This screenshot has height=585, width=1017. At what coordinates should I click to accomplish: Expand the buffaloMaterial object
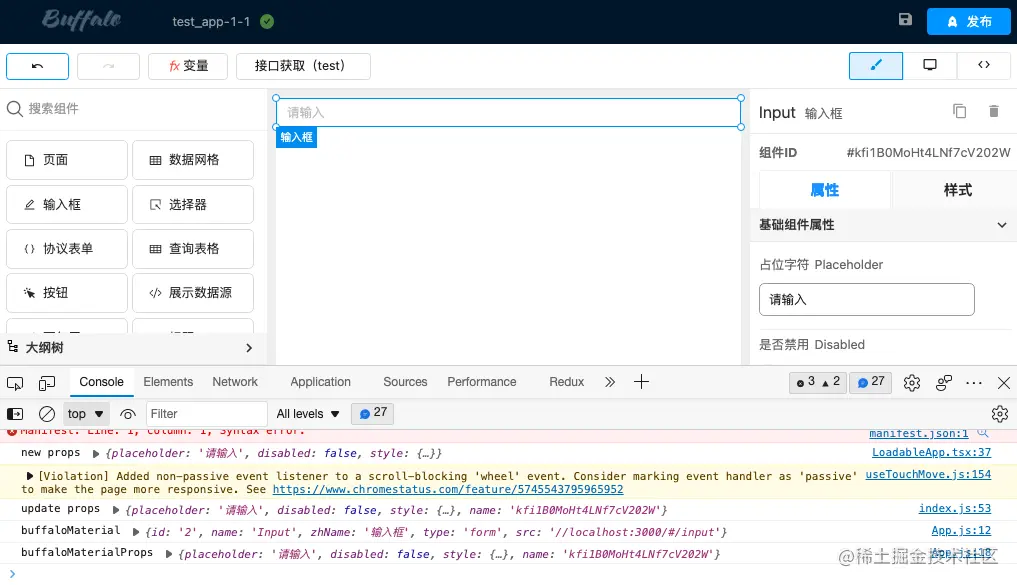[x=136, y=532]
